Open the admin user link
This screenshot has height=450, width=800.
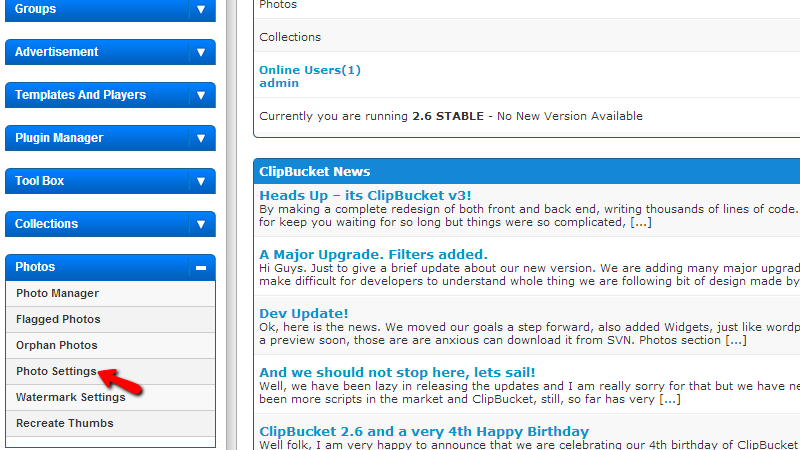279,83
